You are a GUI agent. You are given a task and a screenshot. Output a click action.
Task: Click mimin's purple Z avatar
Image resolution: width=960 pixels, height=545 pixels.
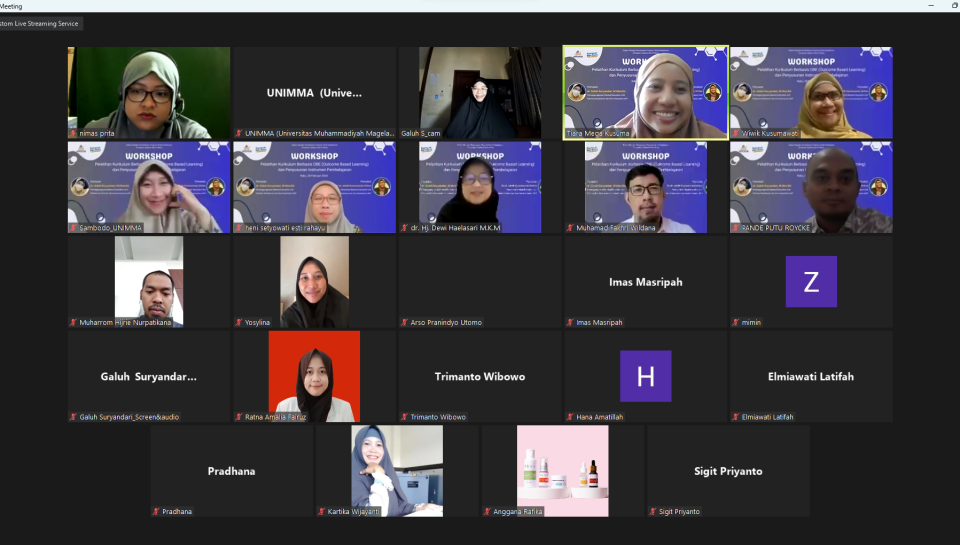click(811, 282)
